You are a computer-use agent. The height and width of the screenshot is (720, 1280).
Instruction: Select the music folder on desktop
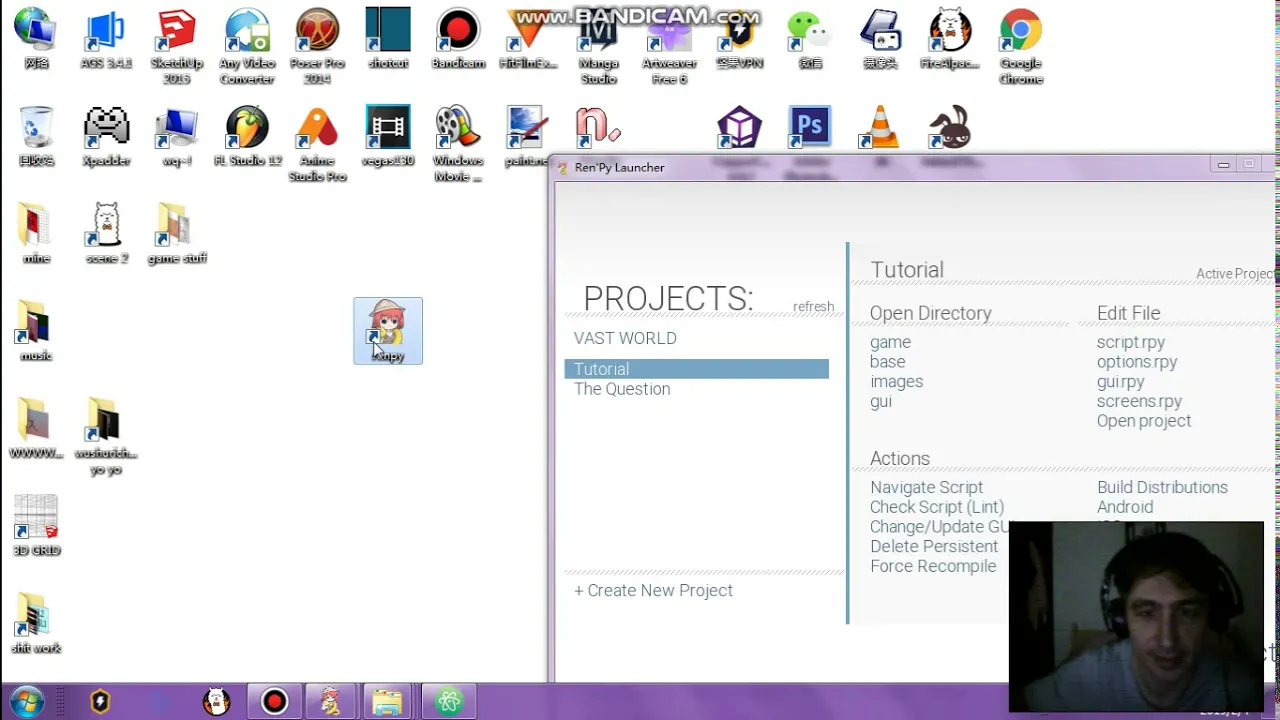pyautogui.click(x=36, y=331)
